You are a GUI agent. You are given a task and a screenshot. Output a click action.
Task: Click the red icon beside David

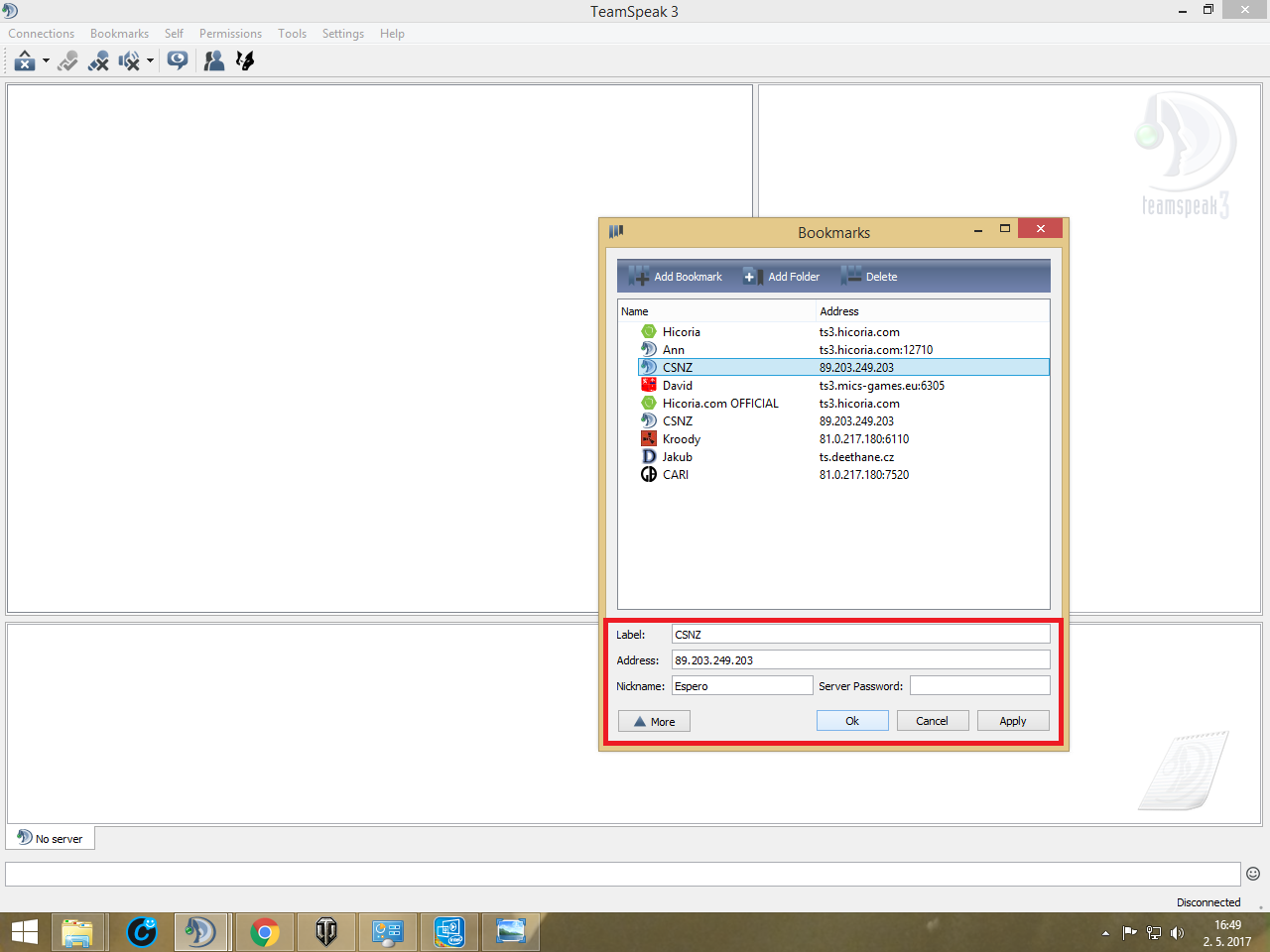pyautogui.click(x=649, y=385)
